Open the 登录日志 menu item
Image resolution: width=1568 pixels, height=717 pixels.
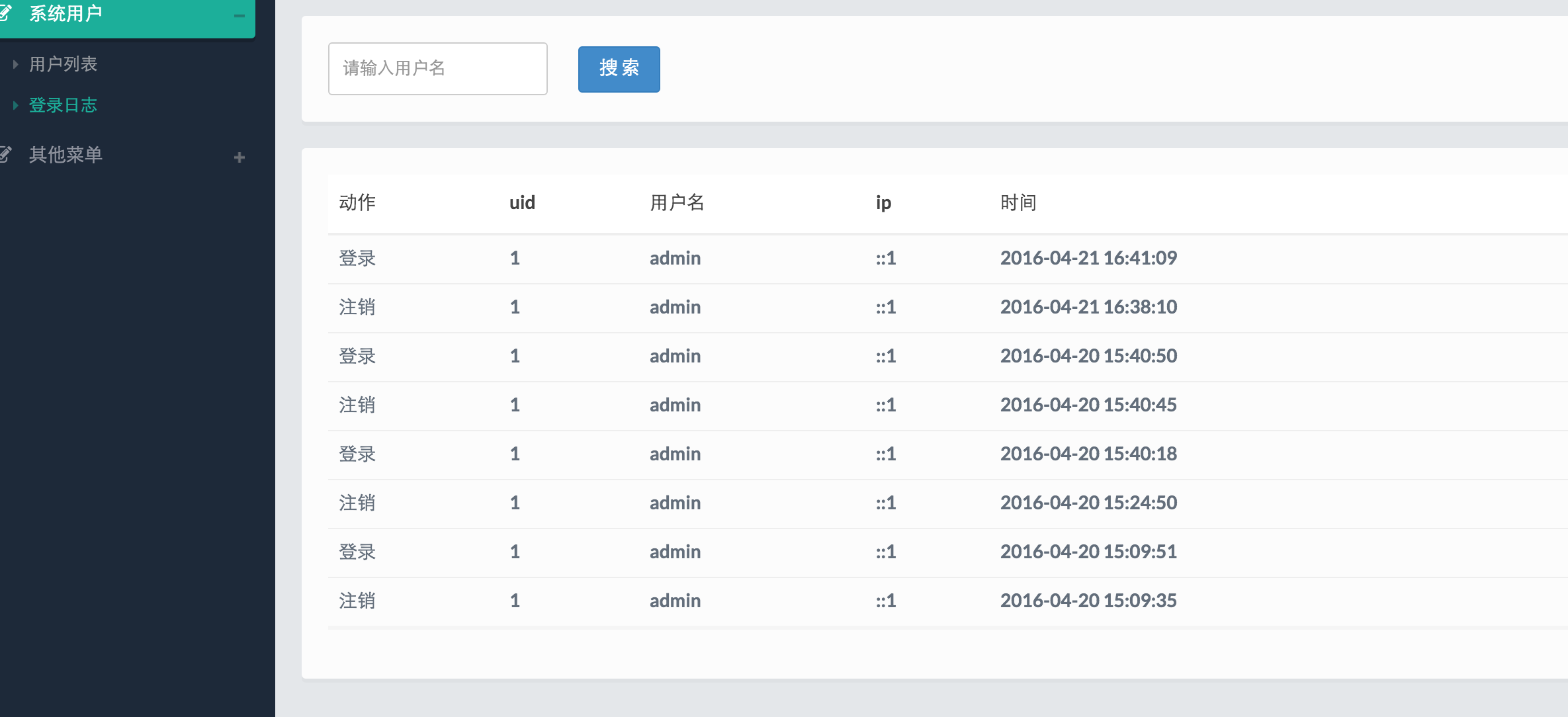point(64,105)
